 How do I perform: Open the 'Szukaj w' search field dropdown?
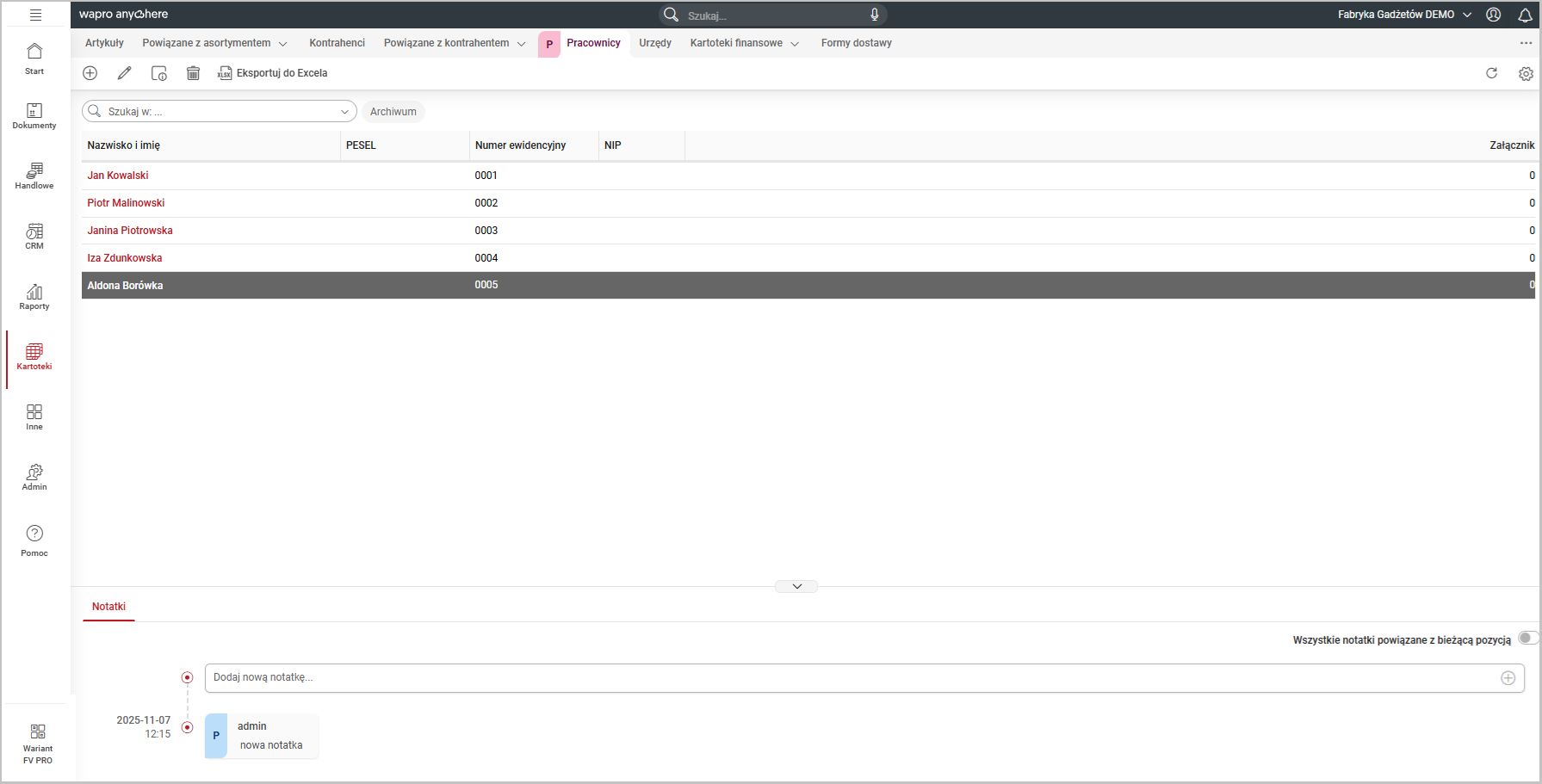[x=344, y=112]
